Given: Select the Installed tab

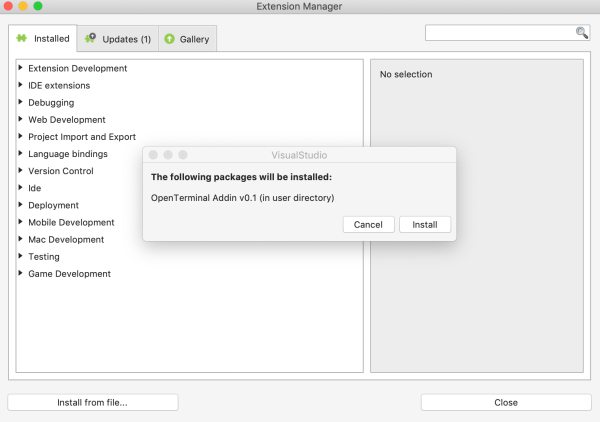Looking at the screenshot, I should click(x=42, y=39).
